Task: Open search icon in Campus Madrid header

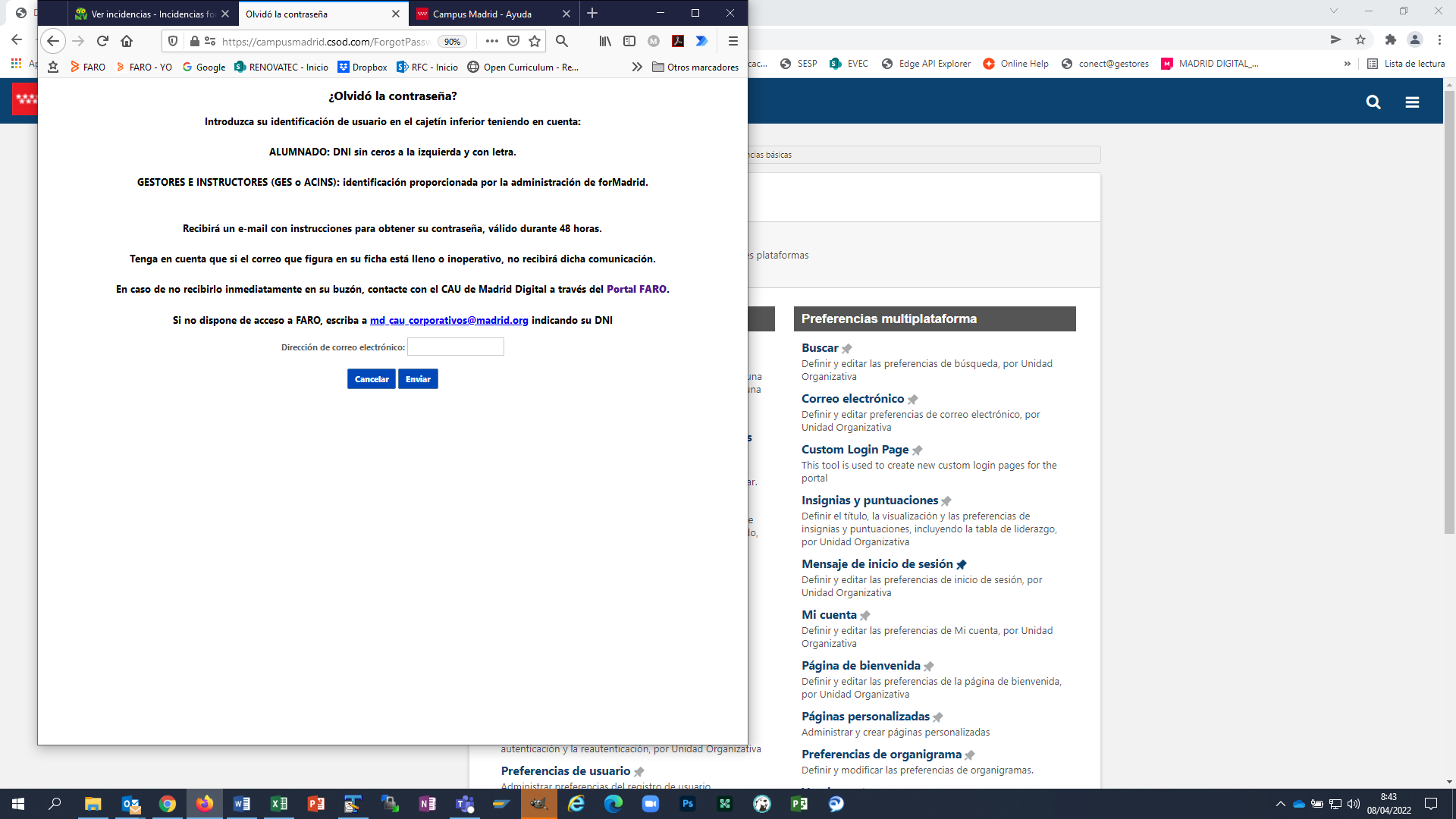Action: point(1373,102)
